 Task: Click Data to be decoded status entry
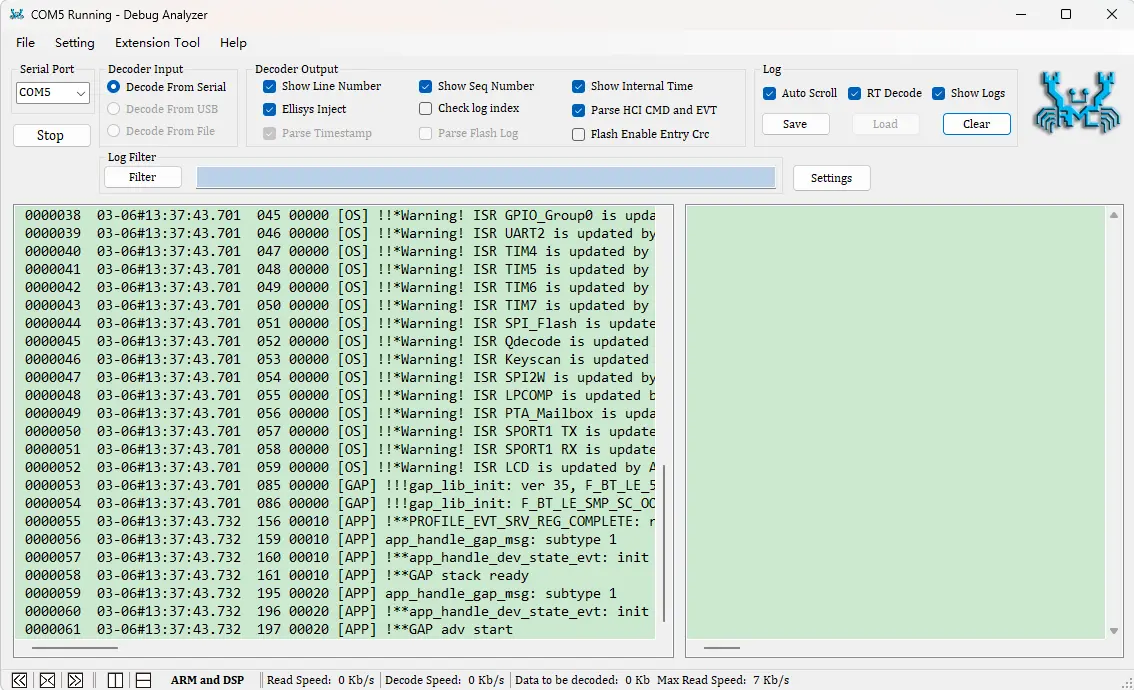pyautogui.click(x=582, y=680)
